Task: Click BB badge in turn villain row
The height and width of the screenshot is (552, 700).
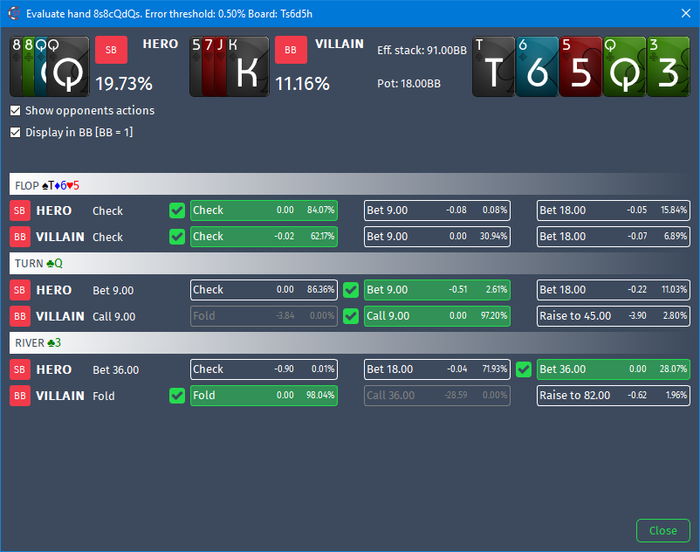Action: pos(20,316)
